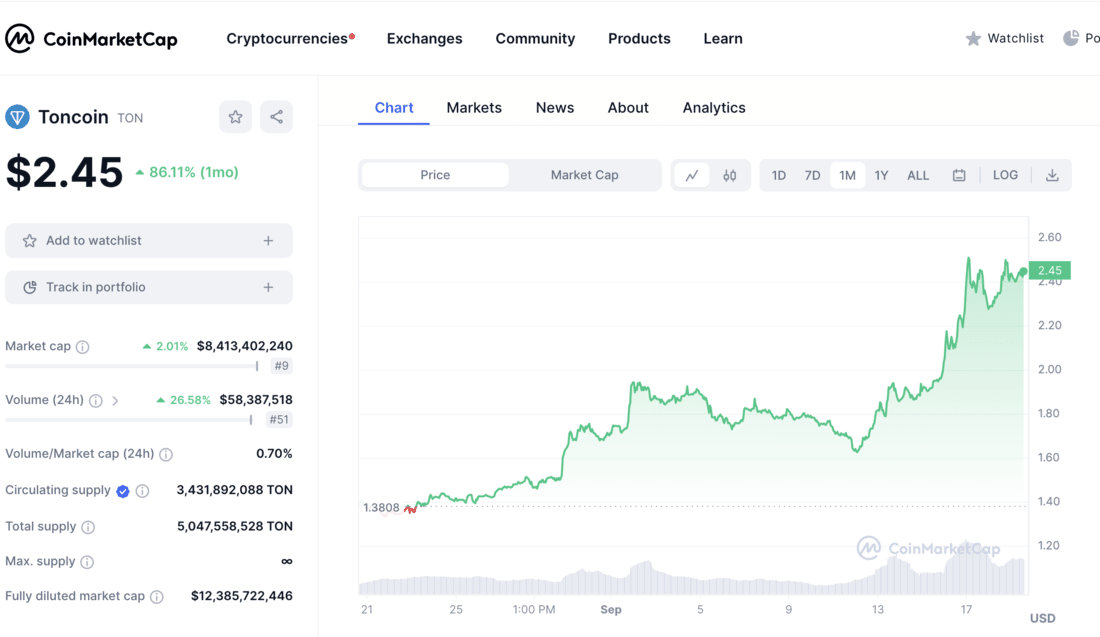Download chart data with download icon
The width and height of the screenshot is (1100, 637).
(1052, 175)
